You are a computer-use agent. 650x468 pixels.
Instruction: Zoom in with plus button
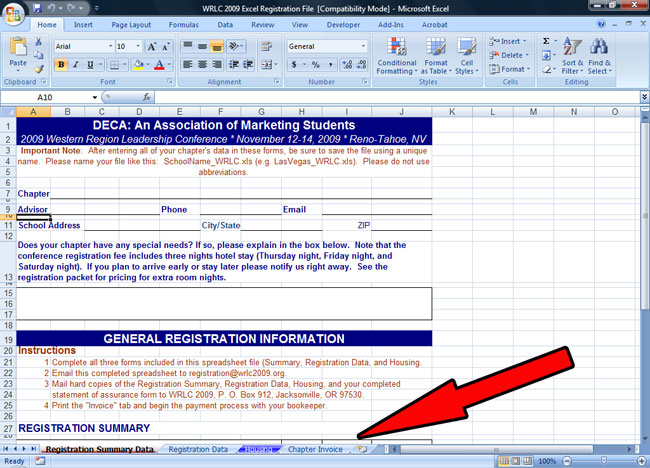[x=642, y=461]
